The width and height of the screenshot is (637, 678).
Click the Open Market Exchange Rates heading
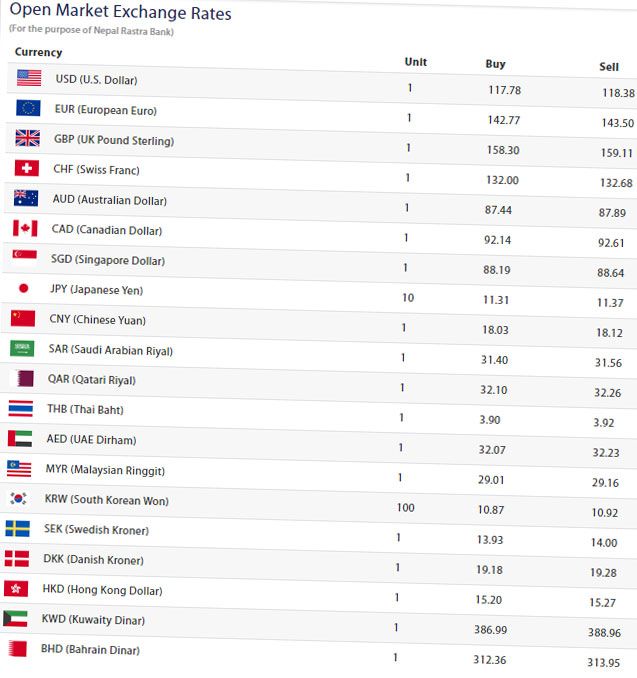(120, 12)
